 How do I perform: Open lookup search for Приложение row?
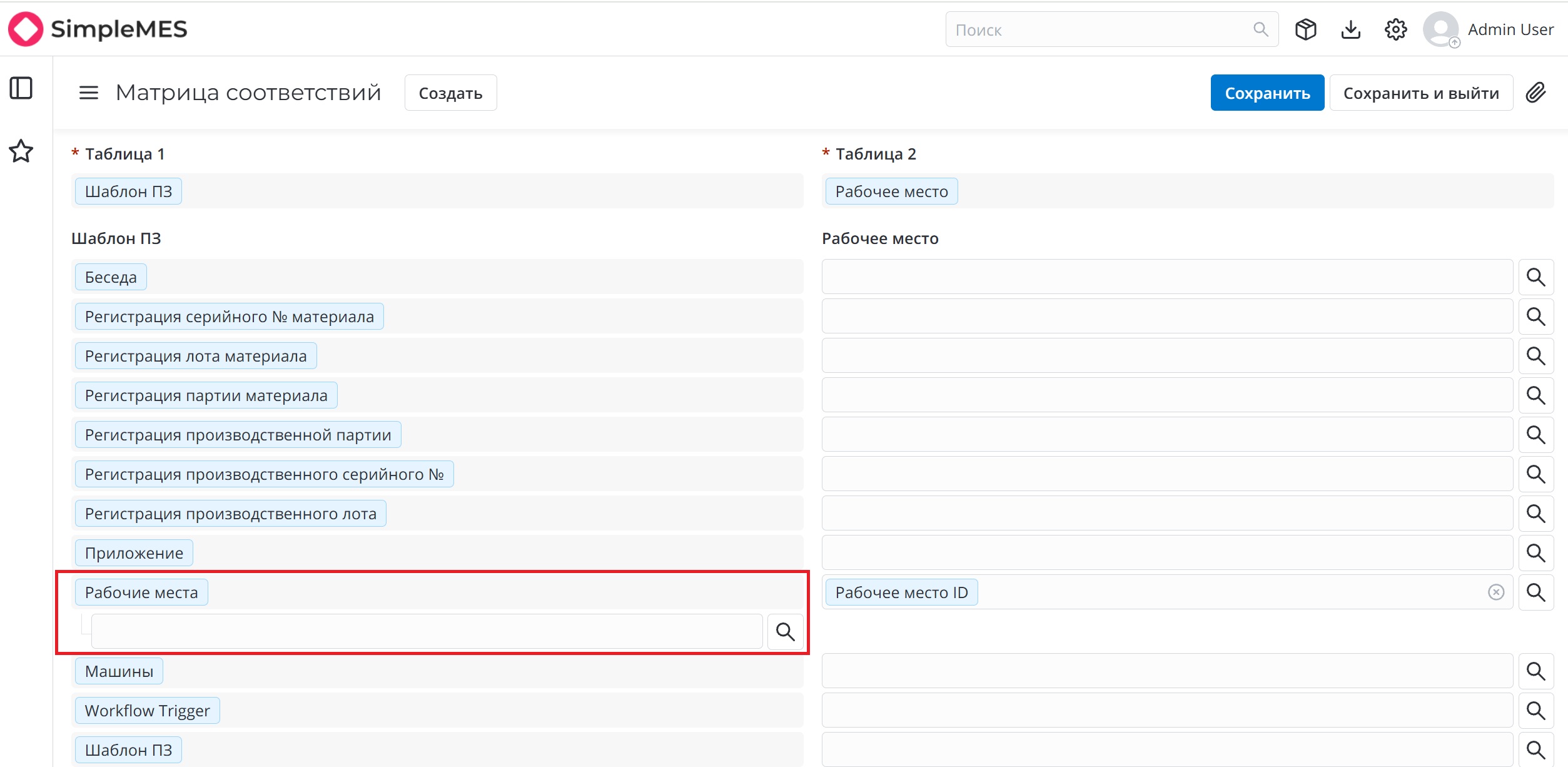coord(1536,553)
